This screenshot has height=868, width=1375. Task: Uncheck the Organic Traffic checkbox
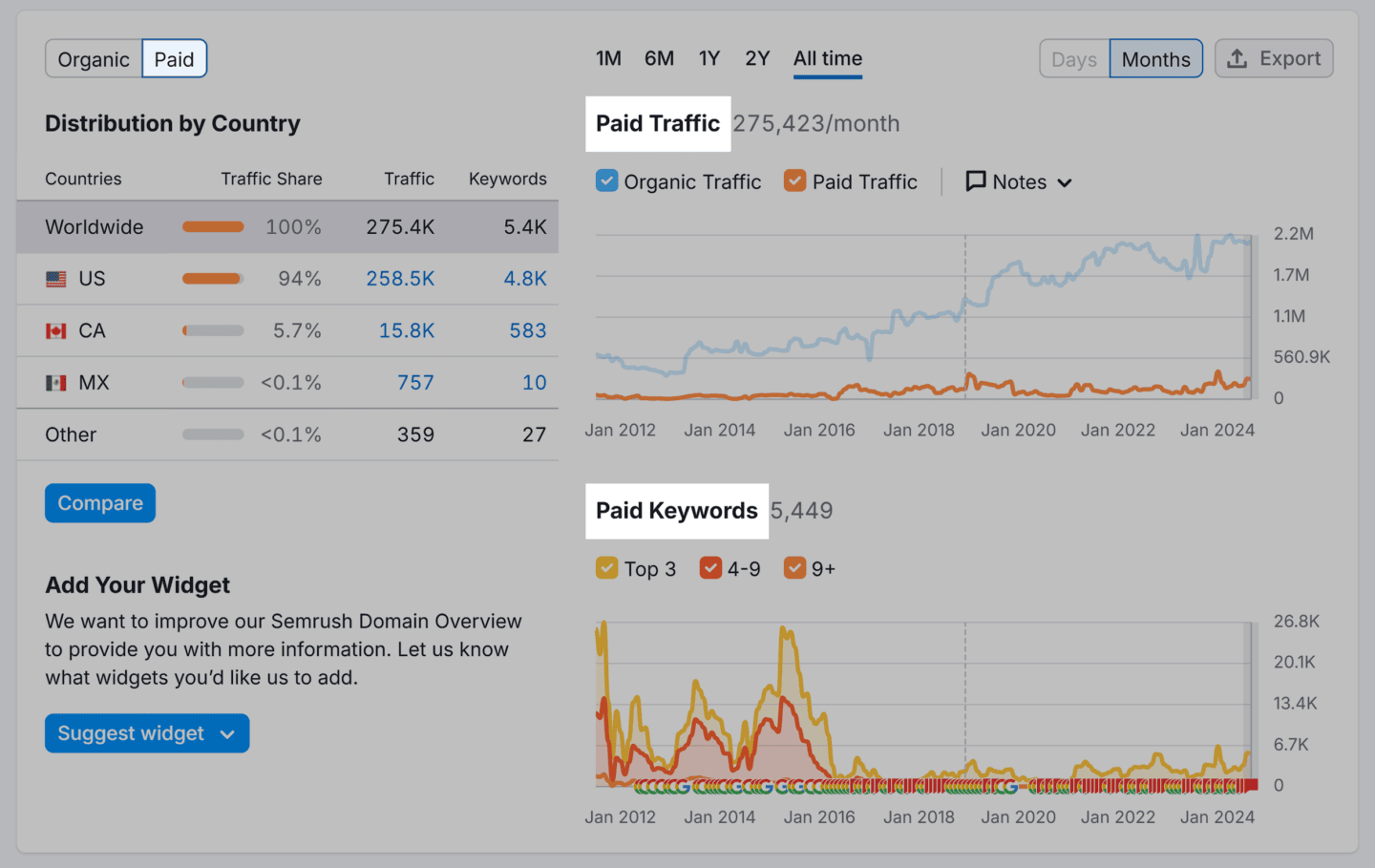tap(607, 180)
